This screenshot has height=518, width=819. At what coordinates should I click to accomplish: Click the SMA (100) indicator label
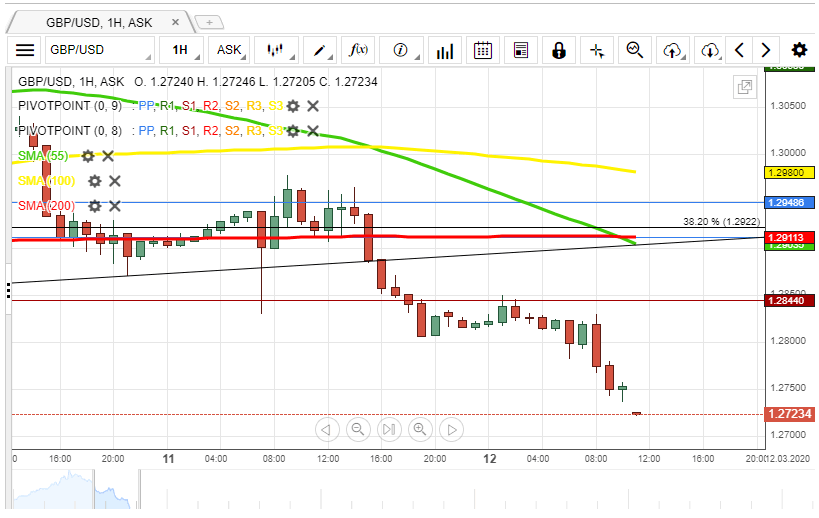(x=46, y=181)
